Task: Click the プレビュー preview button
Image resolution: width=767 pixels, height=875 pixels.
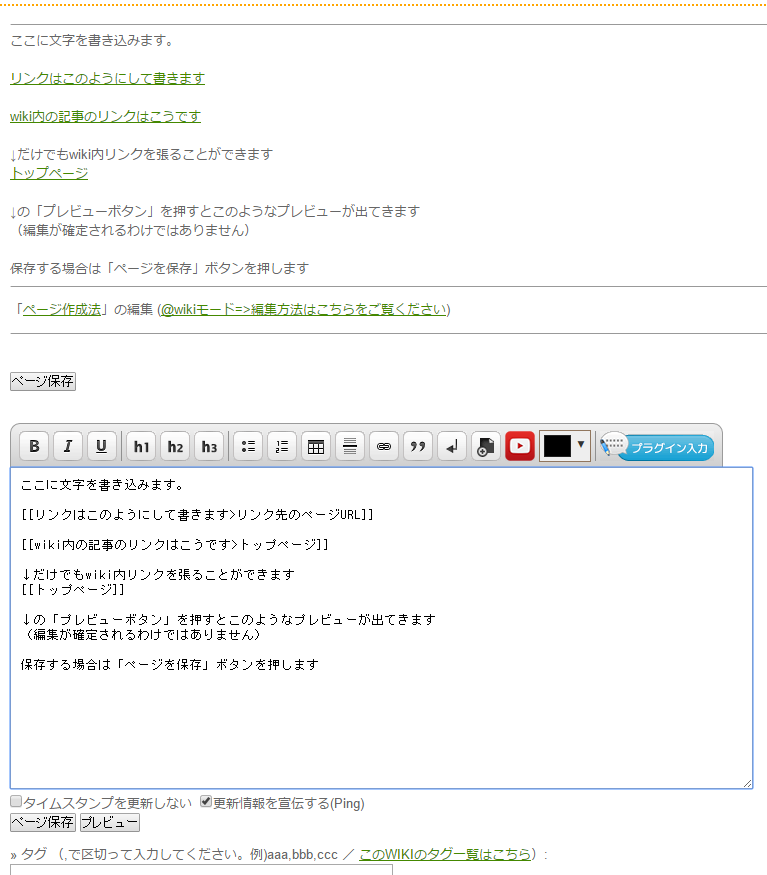Action: [110, 823]
